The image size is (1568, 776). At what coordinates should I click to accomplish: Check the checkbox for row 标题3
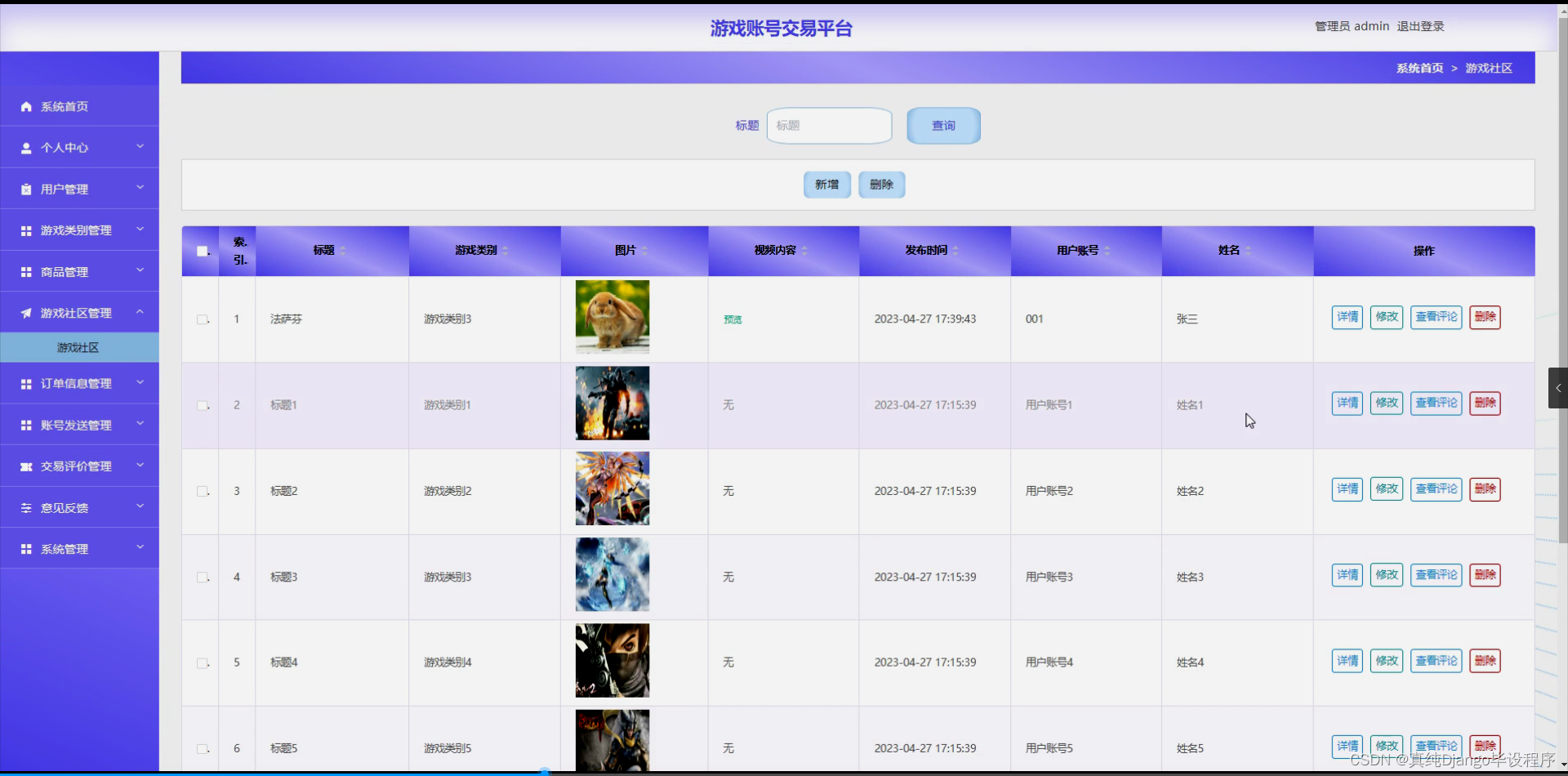(200, 577)
